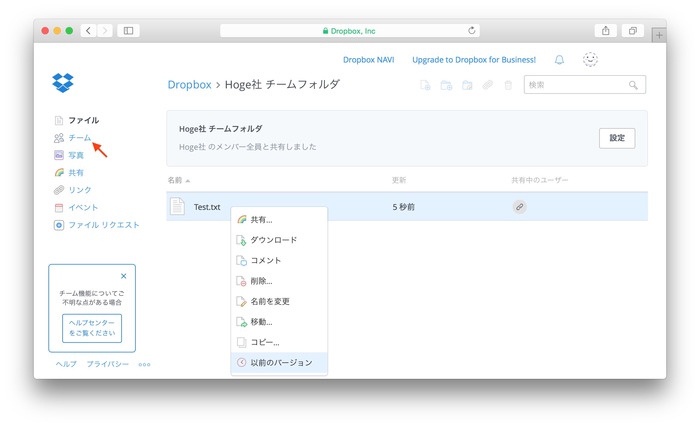Click the Test.txt file icon
700x427 pixels.
tap(177, 206)
